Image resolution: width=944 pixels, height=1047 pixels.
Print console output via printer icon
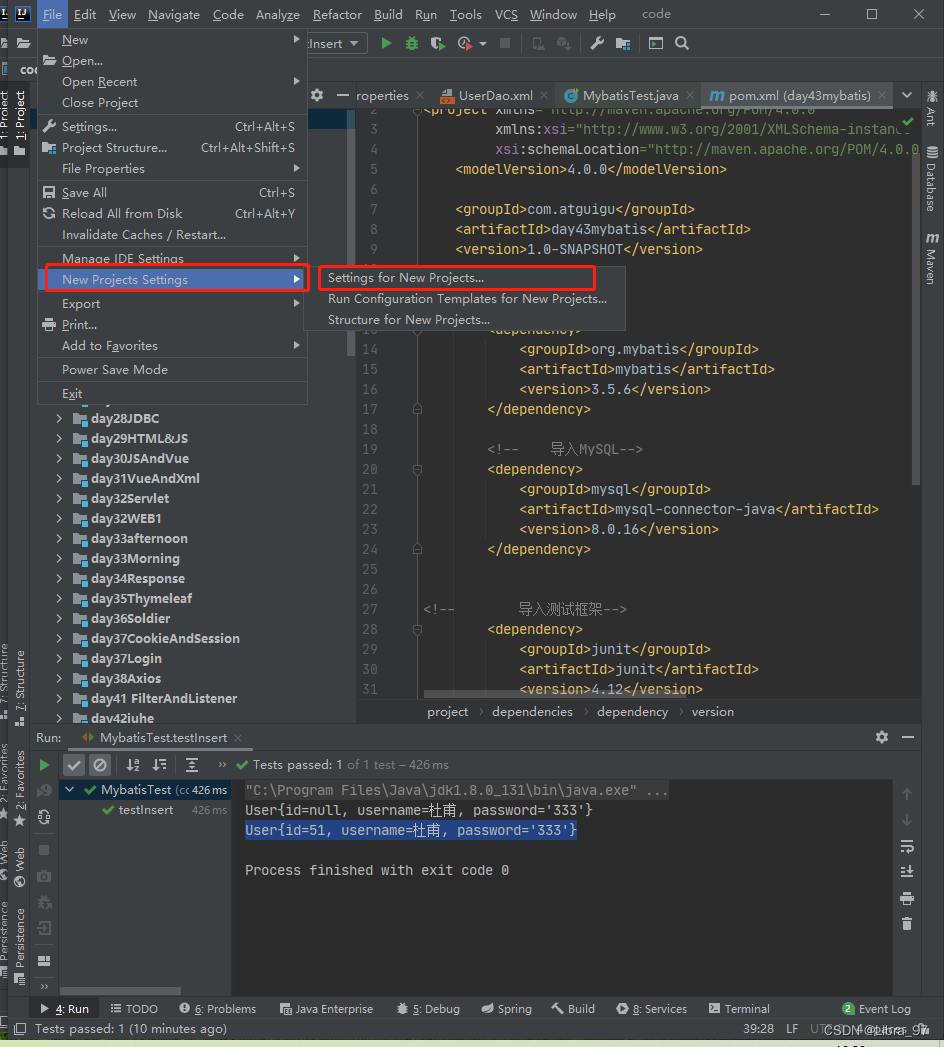coord(907,898)
